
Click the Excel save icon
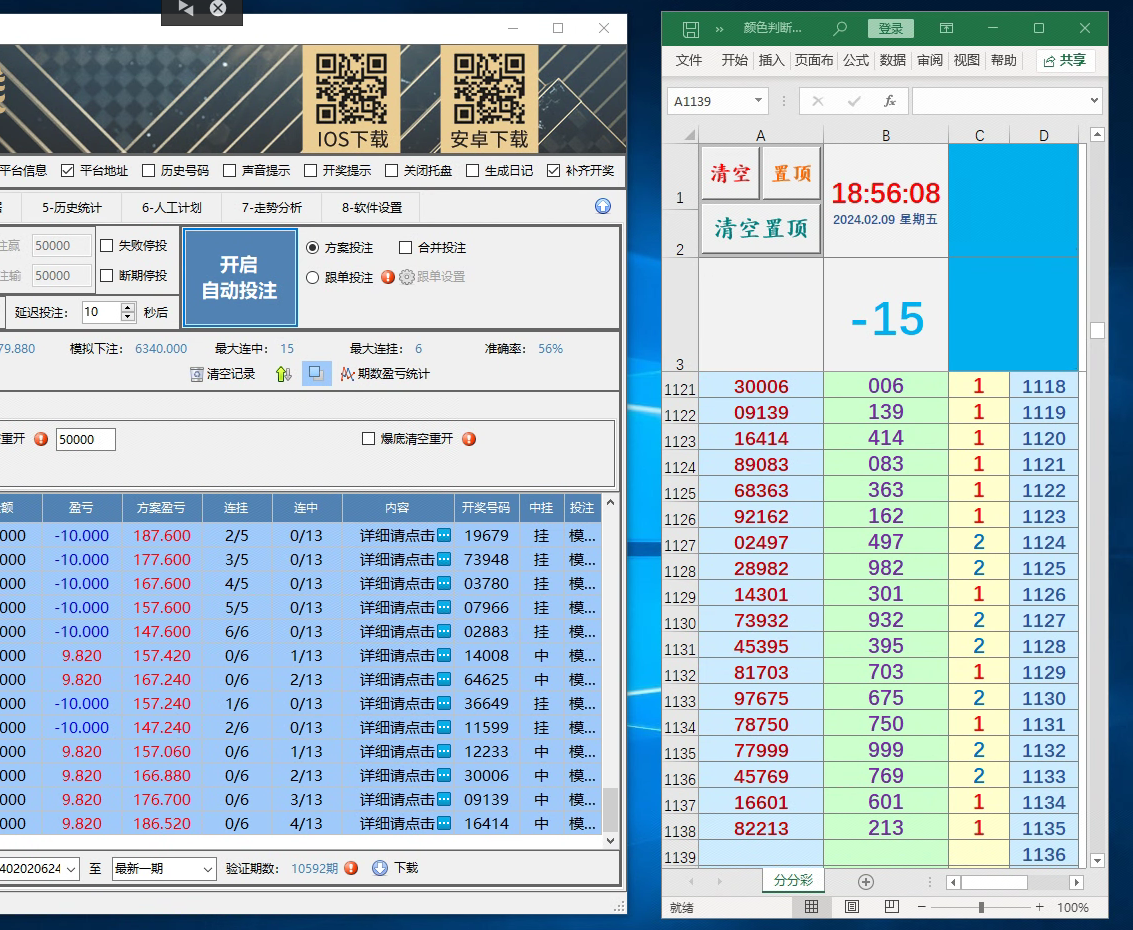click(x=690, y=29)
